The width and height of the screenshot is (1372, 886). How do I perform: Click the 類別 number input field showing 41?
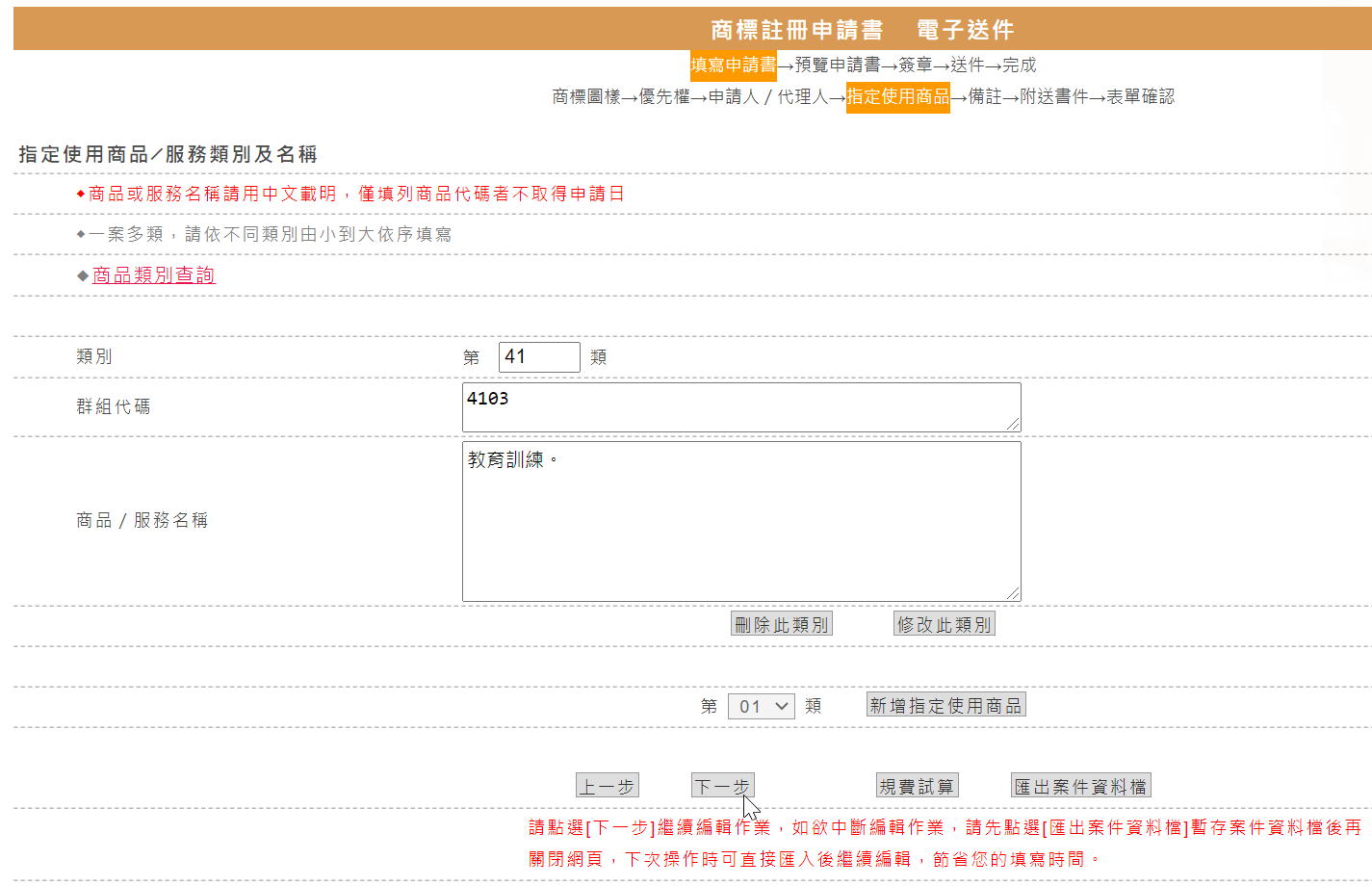click(x=539, y=357)
